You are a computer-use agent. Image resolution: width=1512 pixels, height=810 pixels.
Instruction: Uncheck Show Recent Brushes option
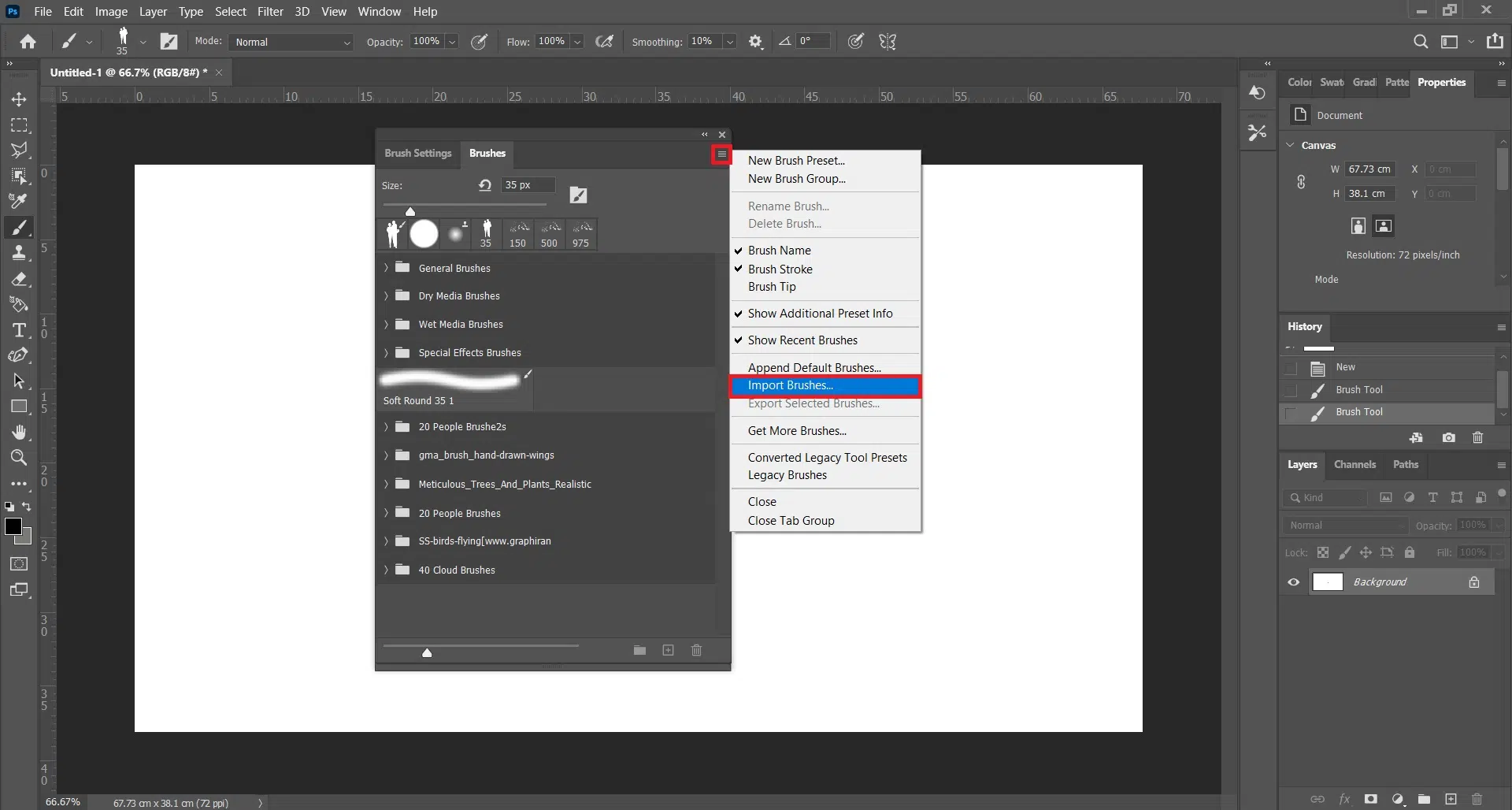[802, 340]
